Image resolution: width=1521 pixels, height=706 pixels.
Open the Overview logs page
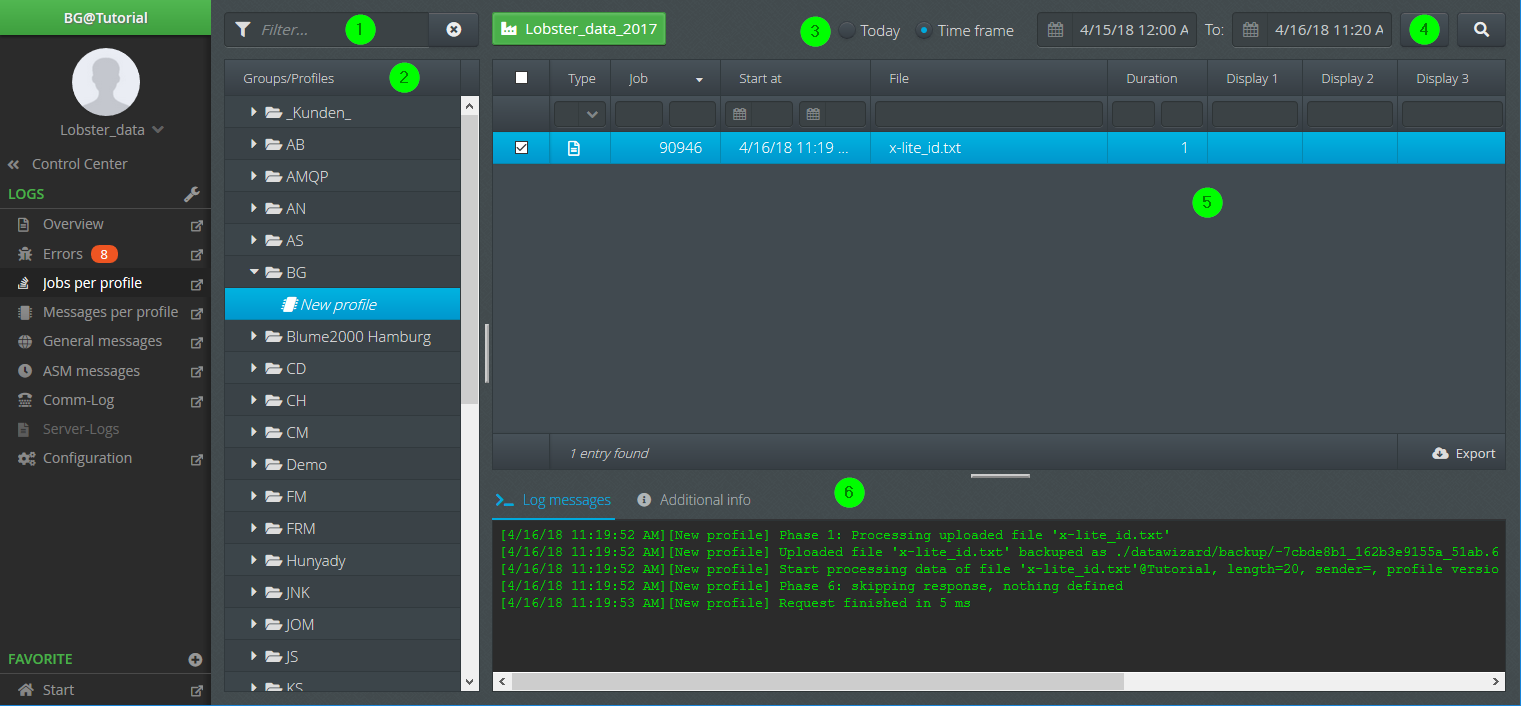(73, 225)
